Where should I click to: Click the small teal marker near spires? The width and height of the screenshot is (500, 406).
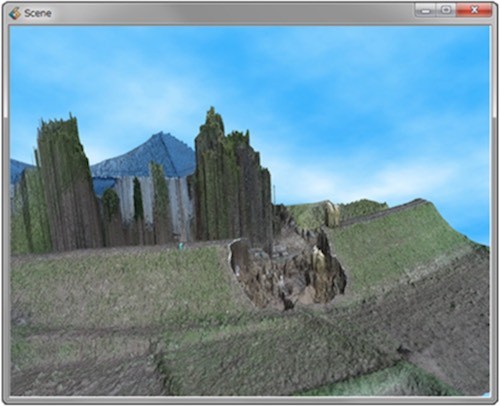[x=180, y=246]
